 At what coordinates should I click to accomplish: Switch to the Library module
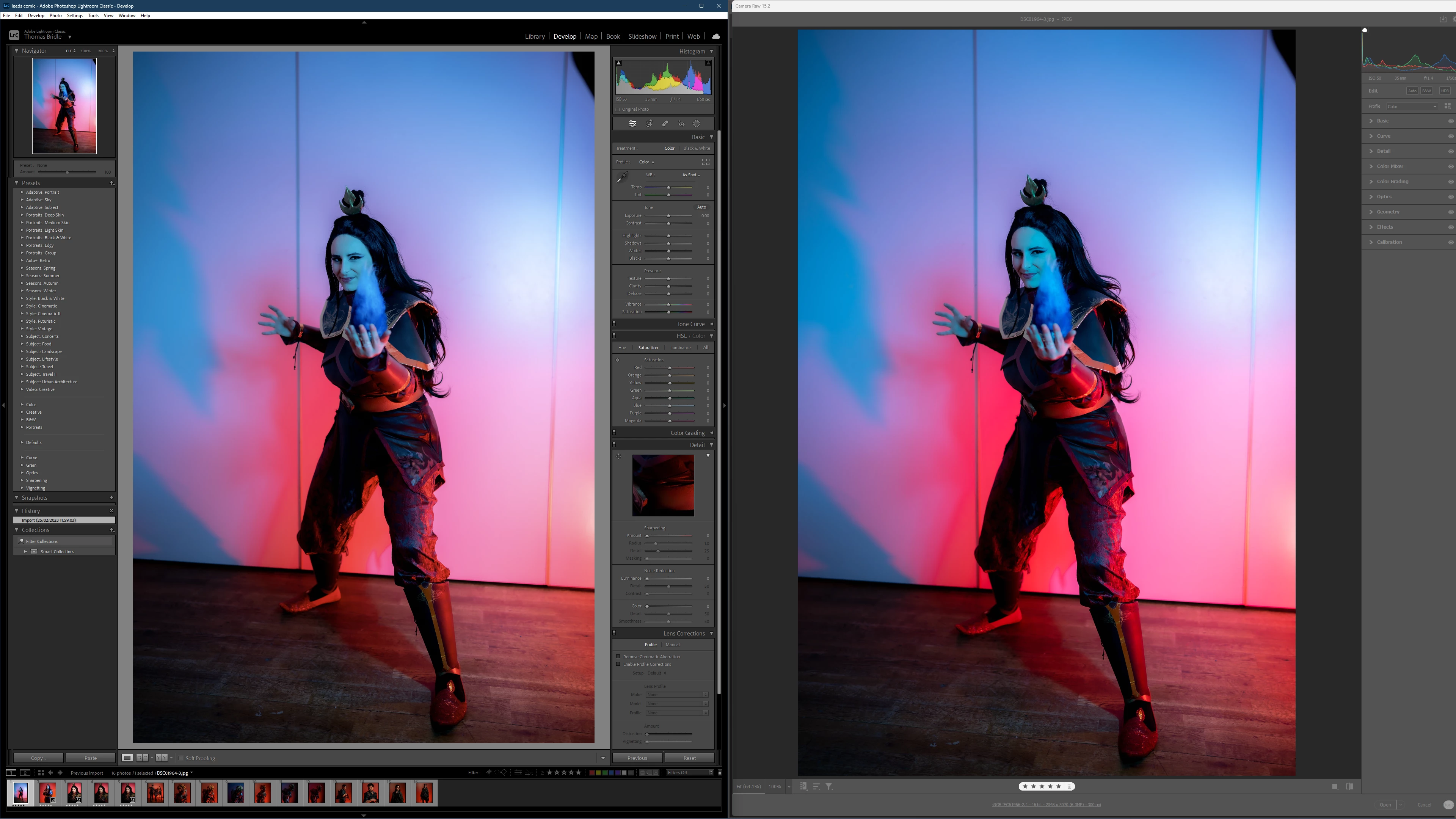point(534,36)
